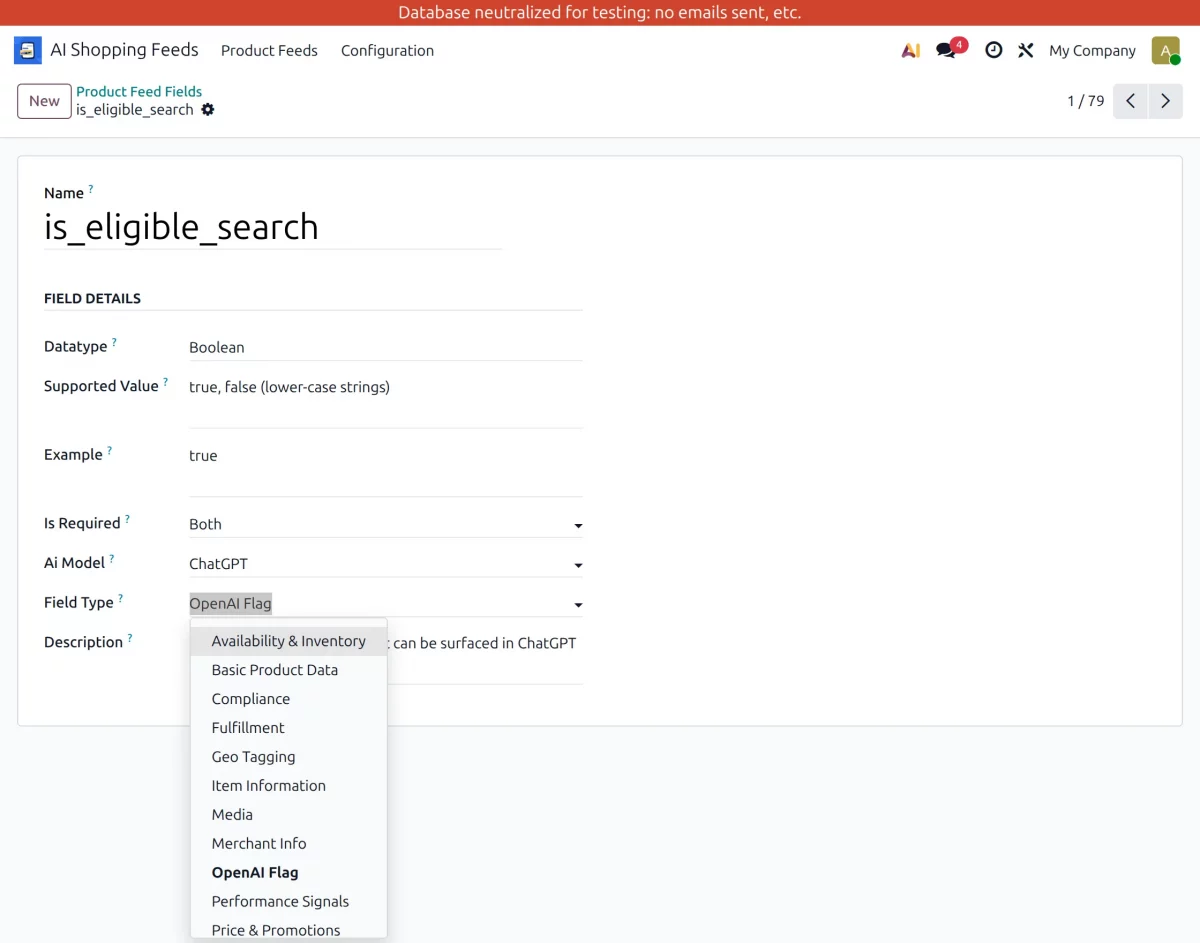Screen dimensions: 1200x943
Task: Click the AI Shopping Feeds app icon
Action: click(x=28, y=50)
